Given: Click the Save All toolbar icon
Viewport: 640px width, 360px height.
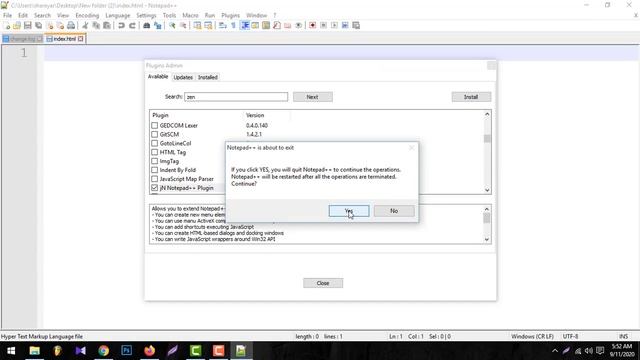Looking at the screenshot, I should coord(38,25).
